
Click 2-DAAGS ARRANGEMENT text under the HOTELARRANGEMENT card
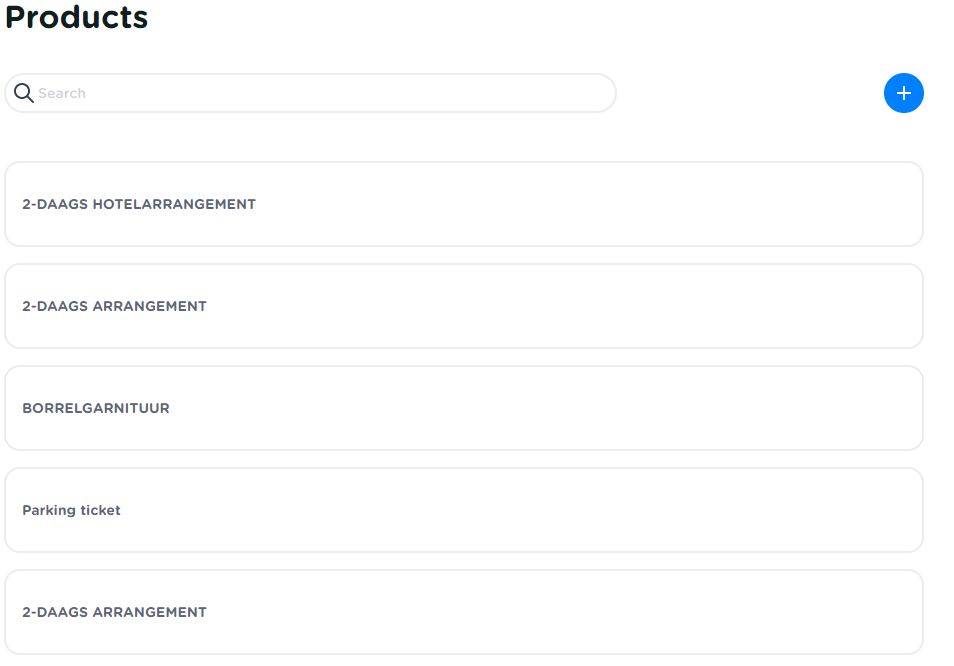[114, 306]
